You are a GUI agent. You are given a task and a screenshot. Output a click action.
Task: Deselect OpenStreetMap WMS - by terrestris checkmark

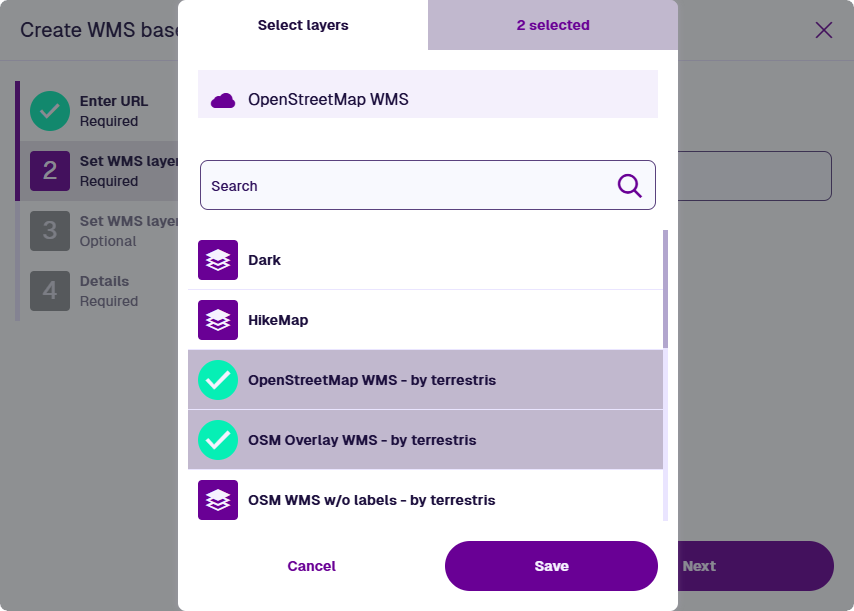[218, 380]
